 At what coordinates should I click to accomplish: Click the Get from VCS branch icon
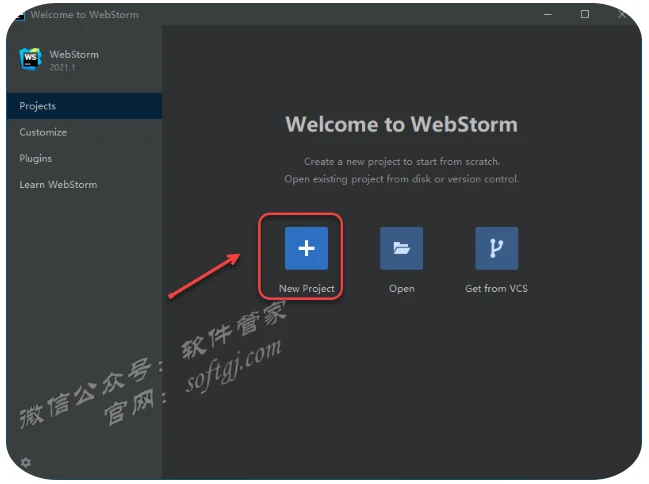tap(496, 248)
